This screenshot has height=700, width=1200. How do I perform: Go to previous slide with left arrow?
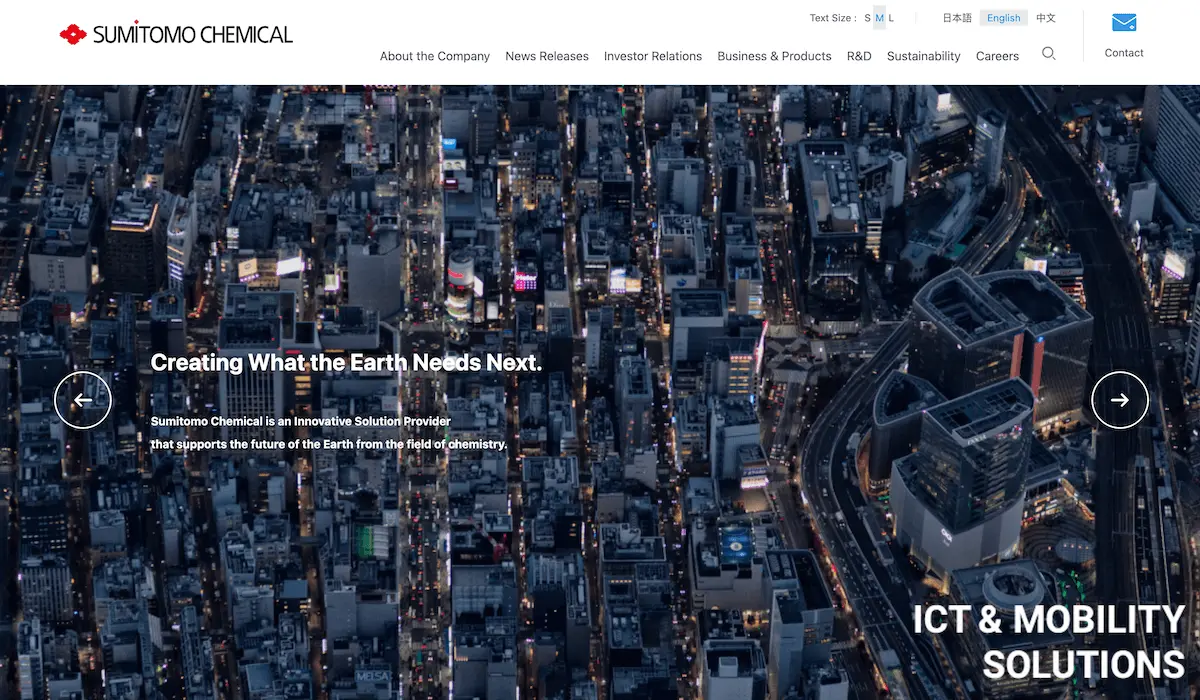pos(83,400)
